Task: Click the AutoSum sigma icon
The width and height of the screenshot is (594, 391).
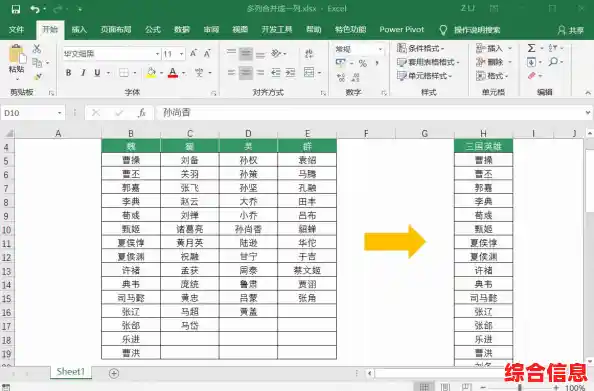Action: (531, 48)
